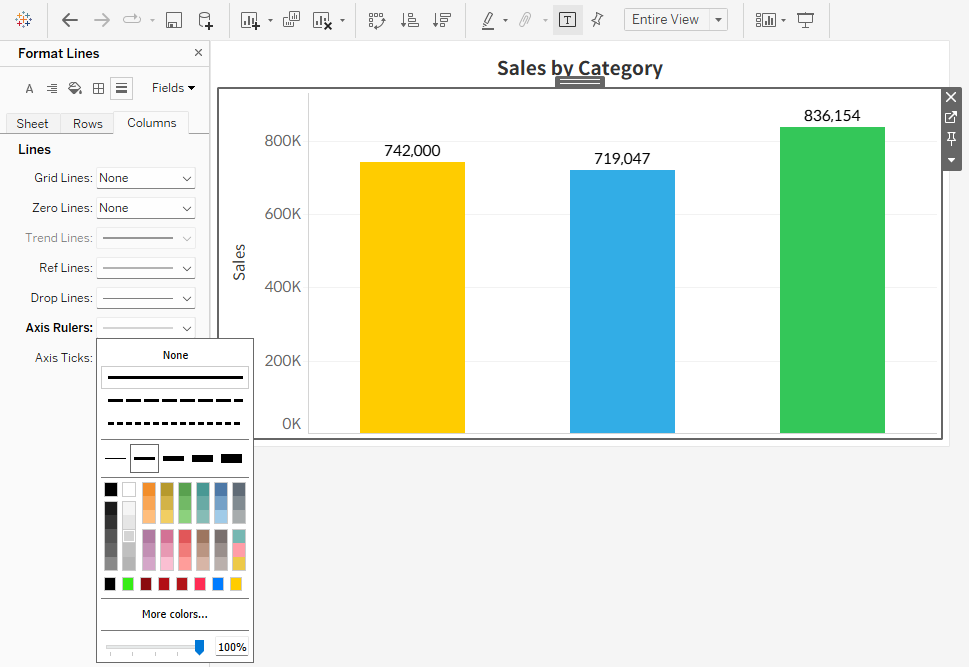Screen dimensions: 969x667
Task: Sort the bars ascending
Action: (409, 19)
